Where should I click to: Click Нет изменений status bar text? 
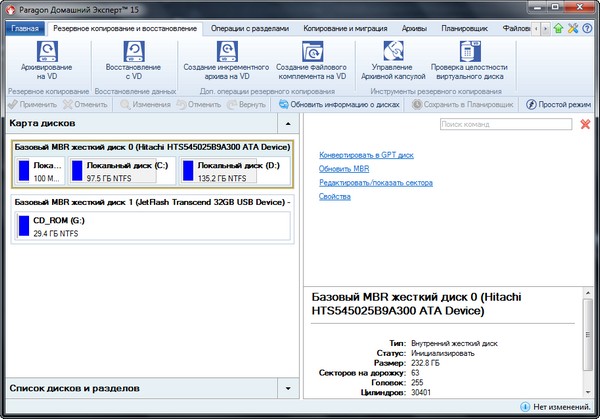[x=562, y=407]
